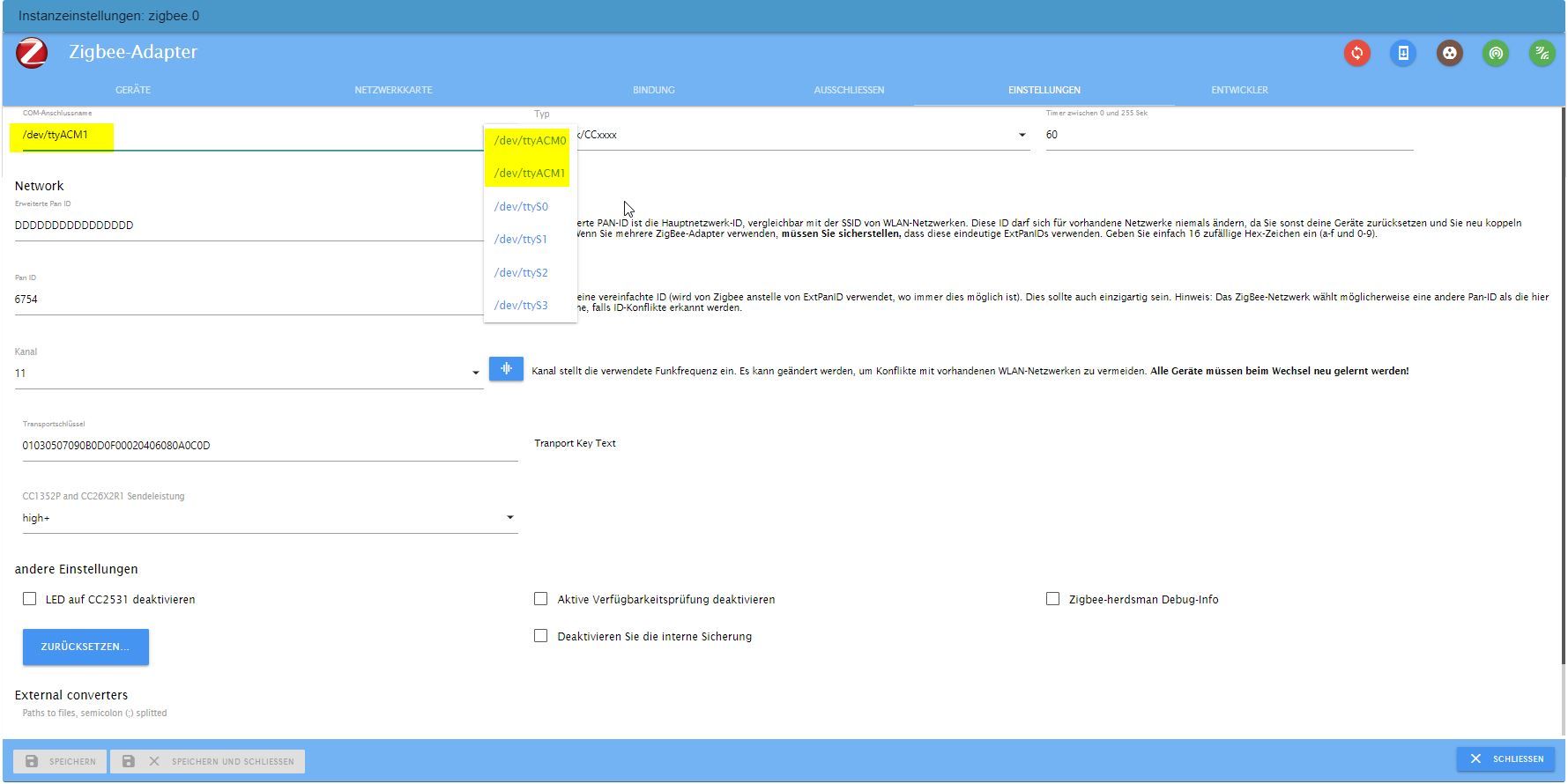Image resolution: width=1568 pixels, height=784 pixels.
Task: Toggle LED auf CC2531 deaktivieren checkbox
Action: (x=30, y=599)
